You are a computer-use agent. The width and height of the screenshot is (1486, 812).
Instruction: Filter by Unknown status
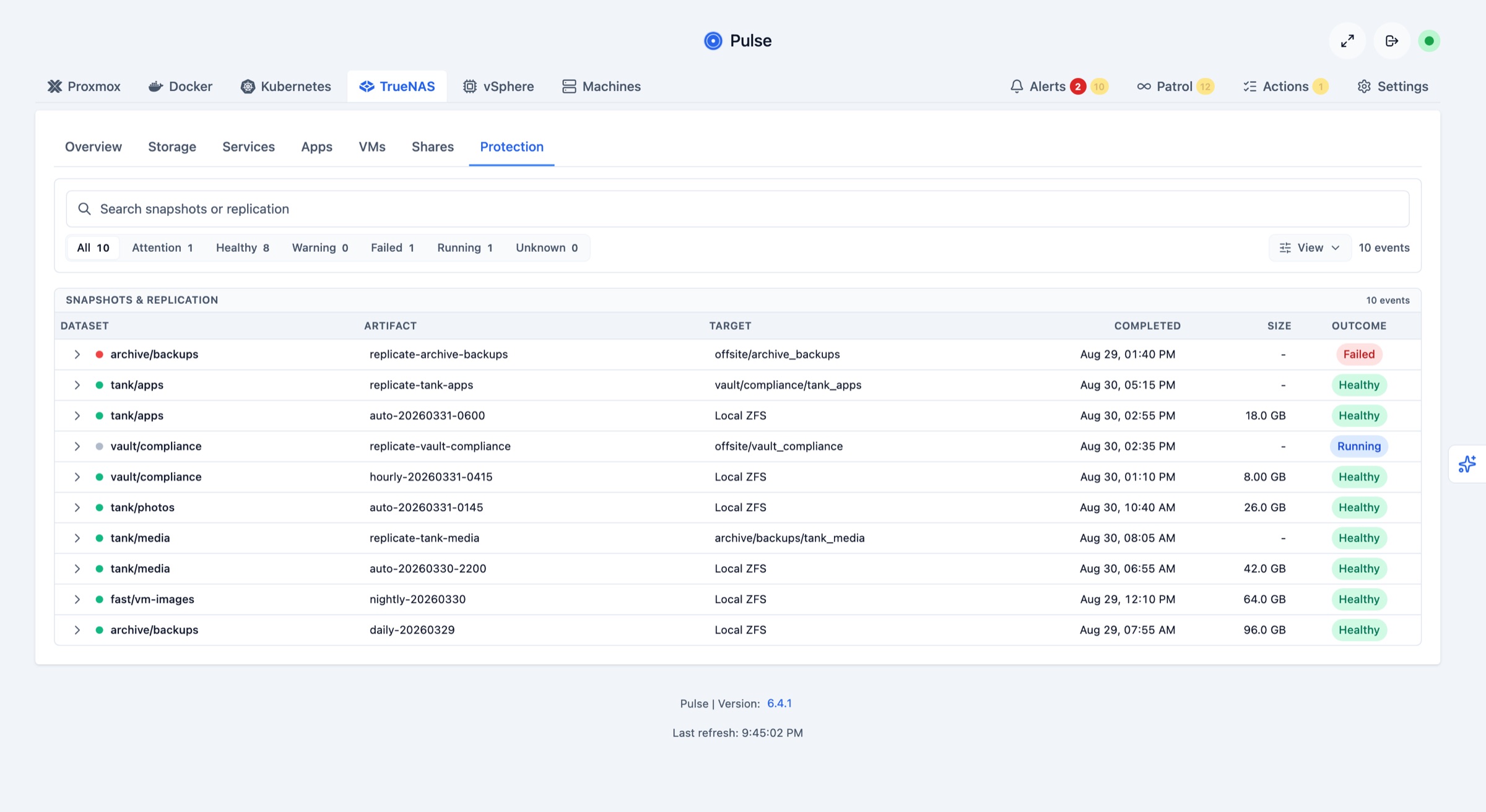pos(547,248)
